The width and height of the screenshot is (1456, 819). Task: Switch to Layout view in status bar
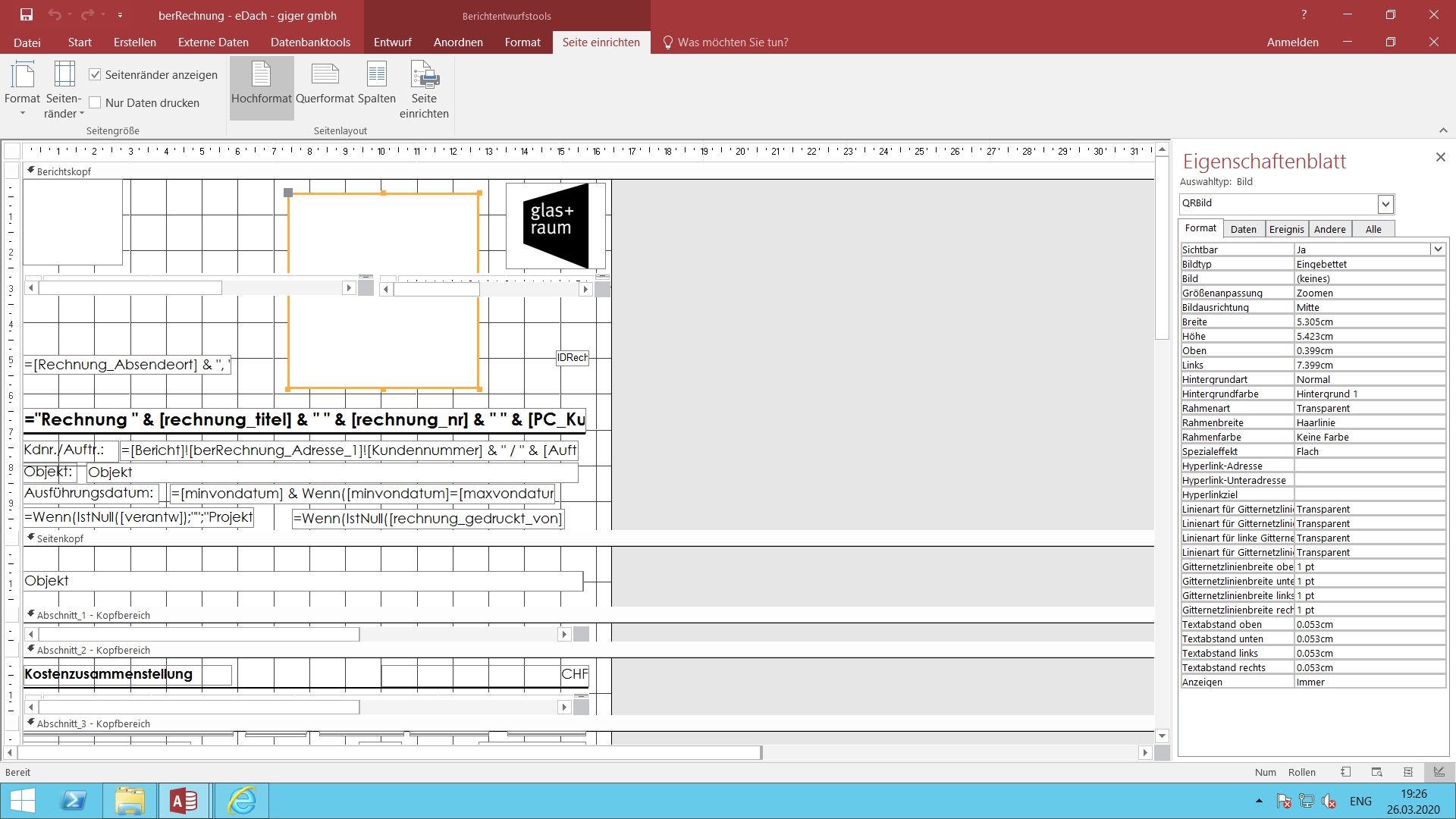[x=1408, y=772]
